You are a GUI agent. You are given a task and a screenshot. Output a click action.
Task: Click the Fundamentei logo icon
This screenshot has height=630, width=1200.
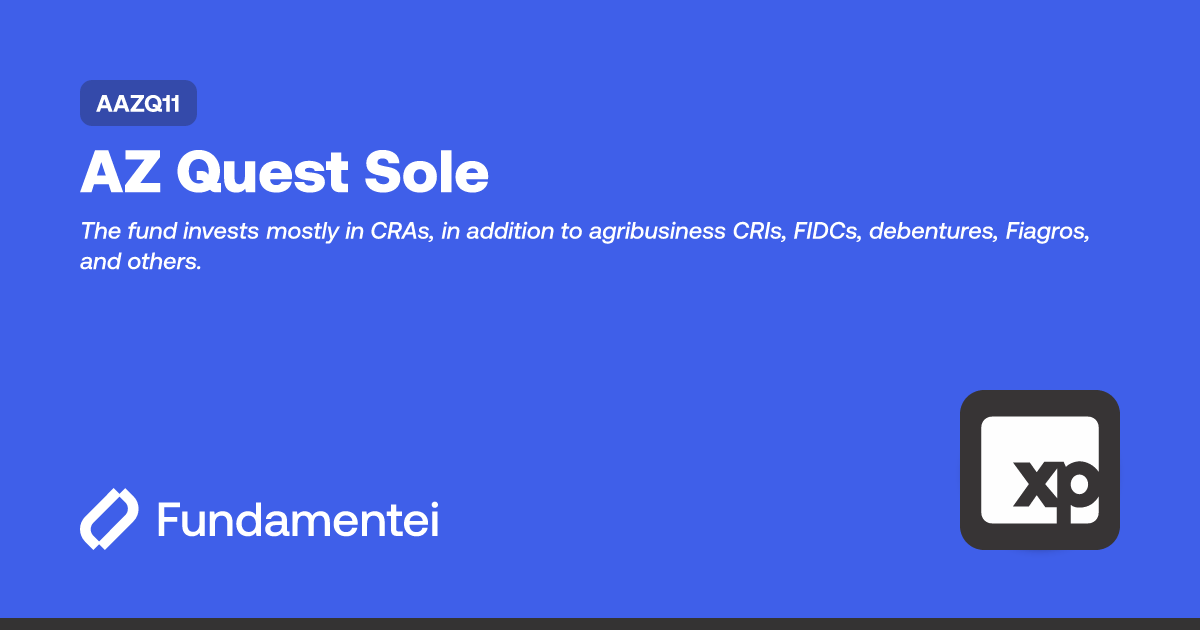click(108, 520)
